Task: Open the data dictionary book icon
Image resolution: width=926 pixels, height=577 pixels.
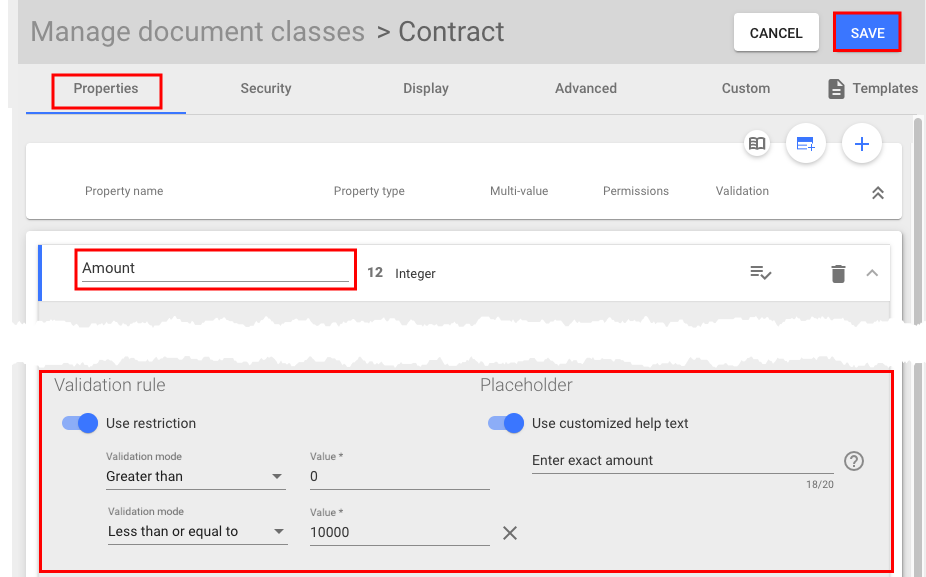Action: pos(757,144)
